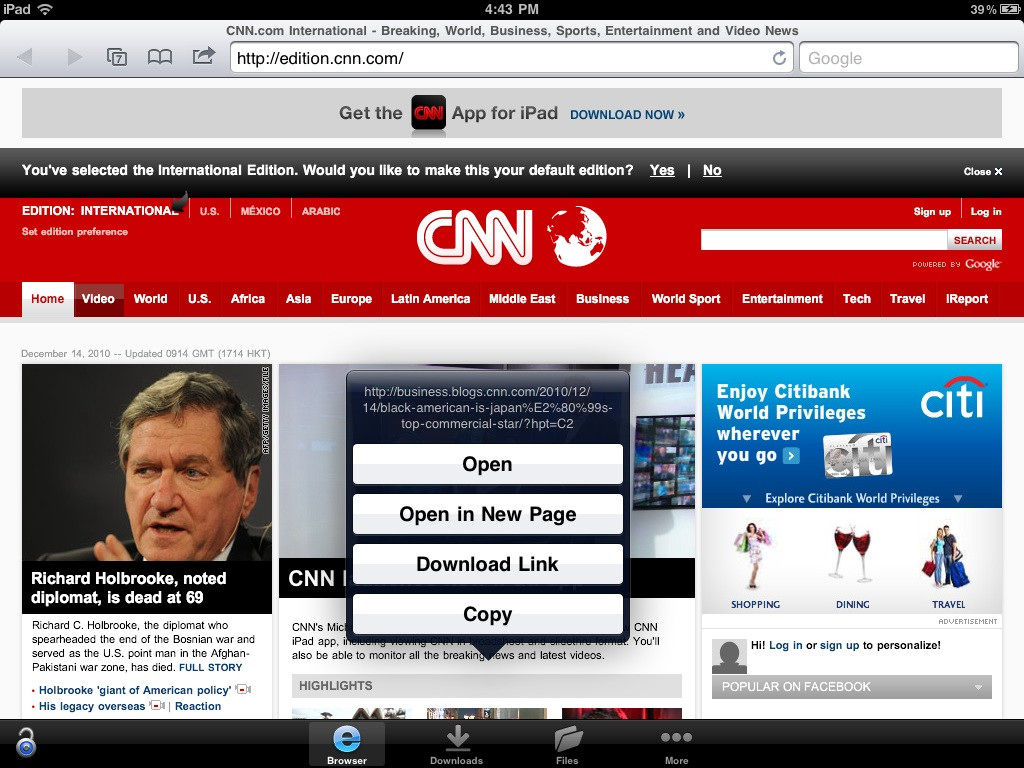Screen dimensions: 1024x768
Task: Switch to the Downloads tab
Action: (x=456, y=744)
